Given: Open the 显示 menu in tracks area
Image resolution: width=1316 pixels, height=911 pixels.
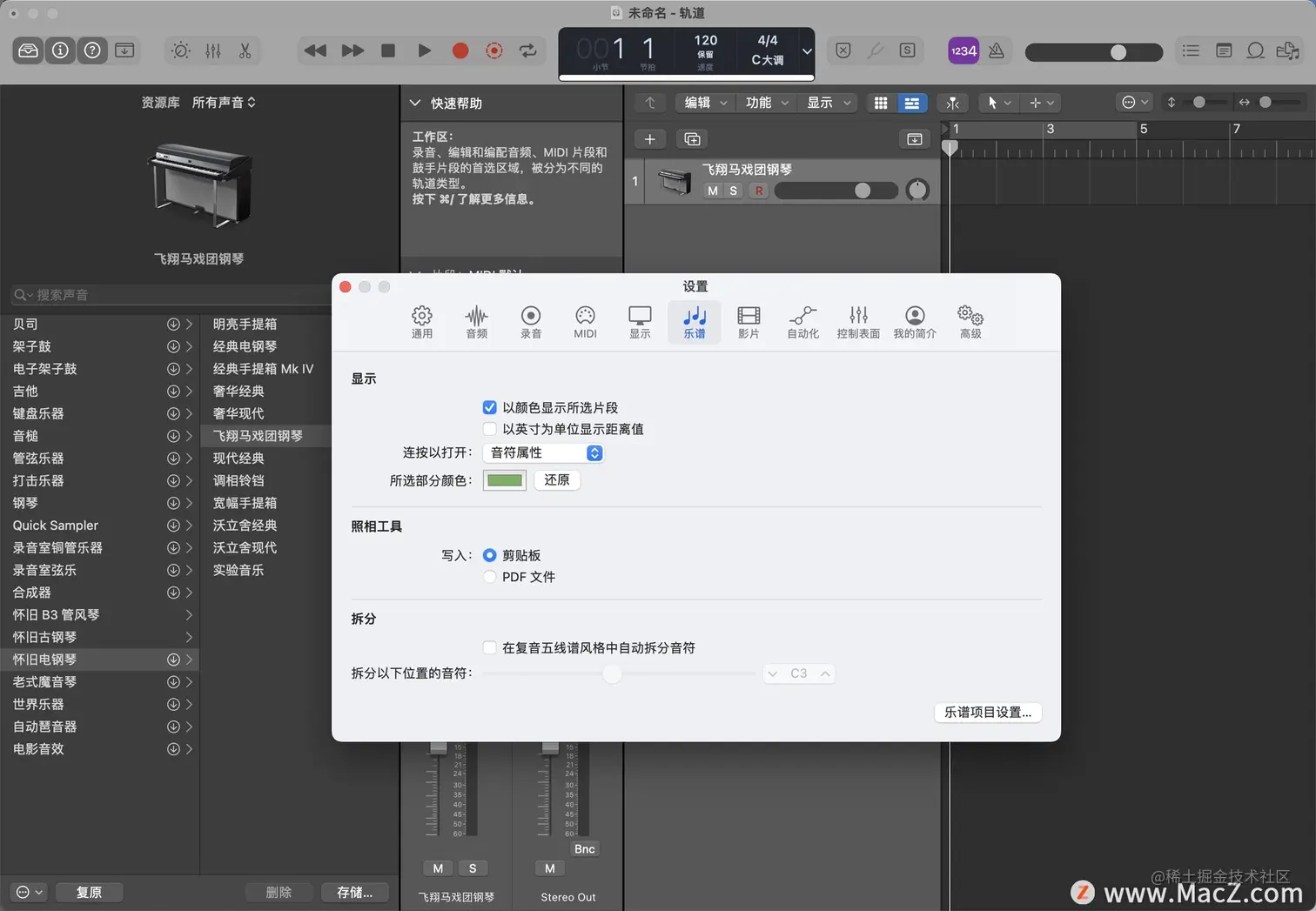Looking at the screenshot, I should click(828, 103).
